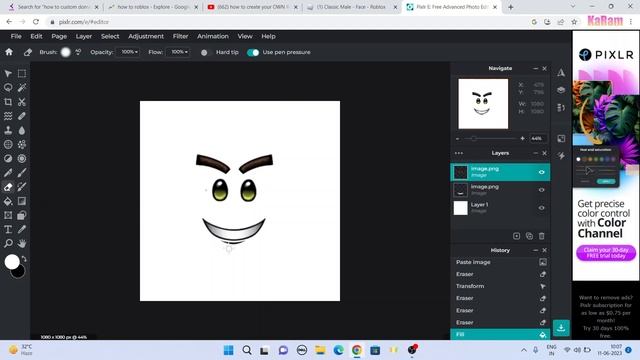Collapse the Layers panel

point(536,153)
